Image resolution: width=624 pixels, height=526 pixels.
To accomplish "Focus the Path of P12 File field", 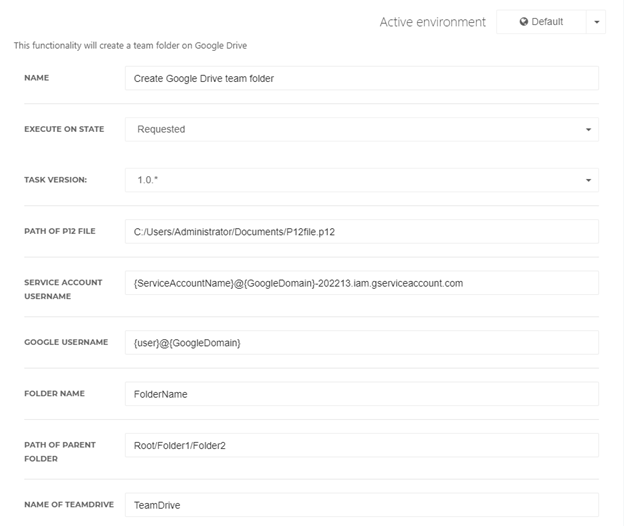I will pos(362,232).
